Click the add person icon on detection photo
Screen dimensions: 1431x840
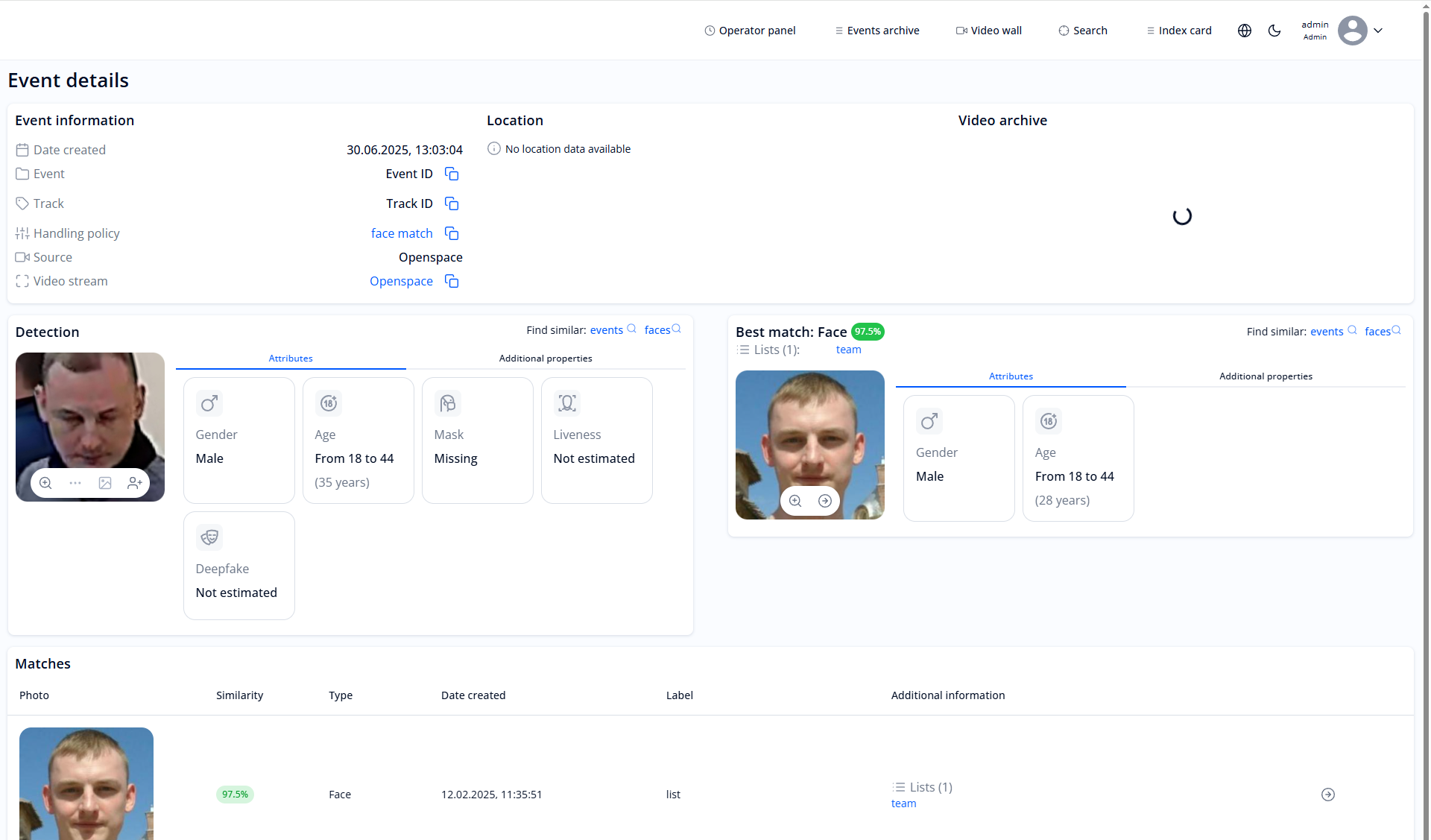coord(135,483)
